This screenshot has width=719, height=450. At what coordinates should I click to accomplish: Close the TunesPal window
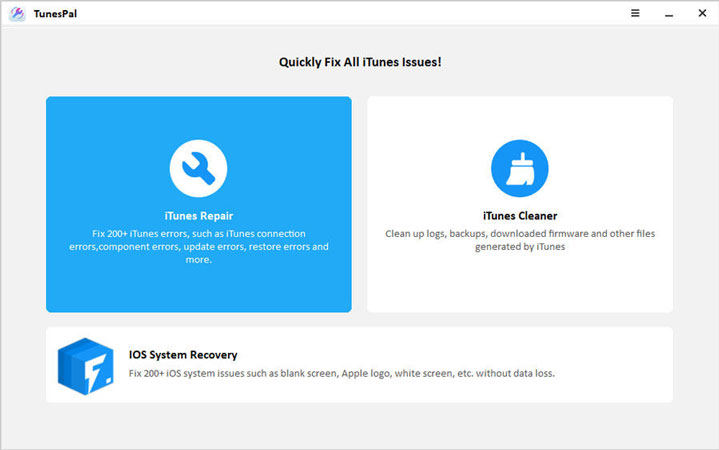click(702, 13)
